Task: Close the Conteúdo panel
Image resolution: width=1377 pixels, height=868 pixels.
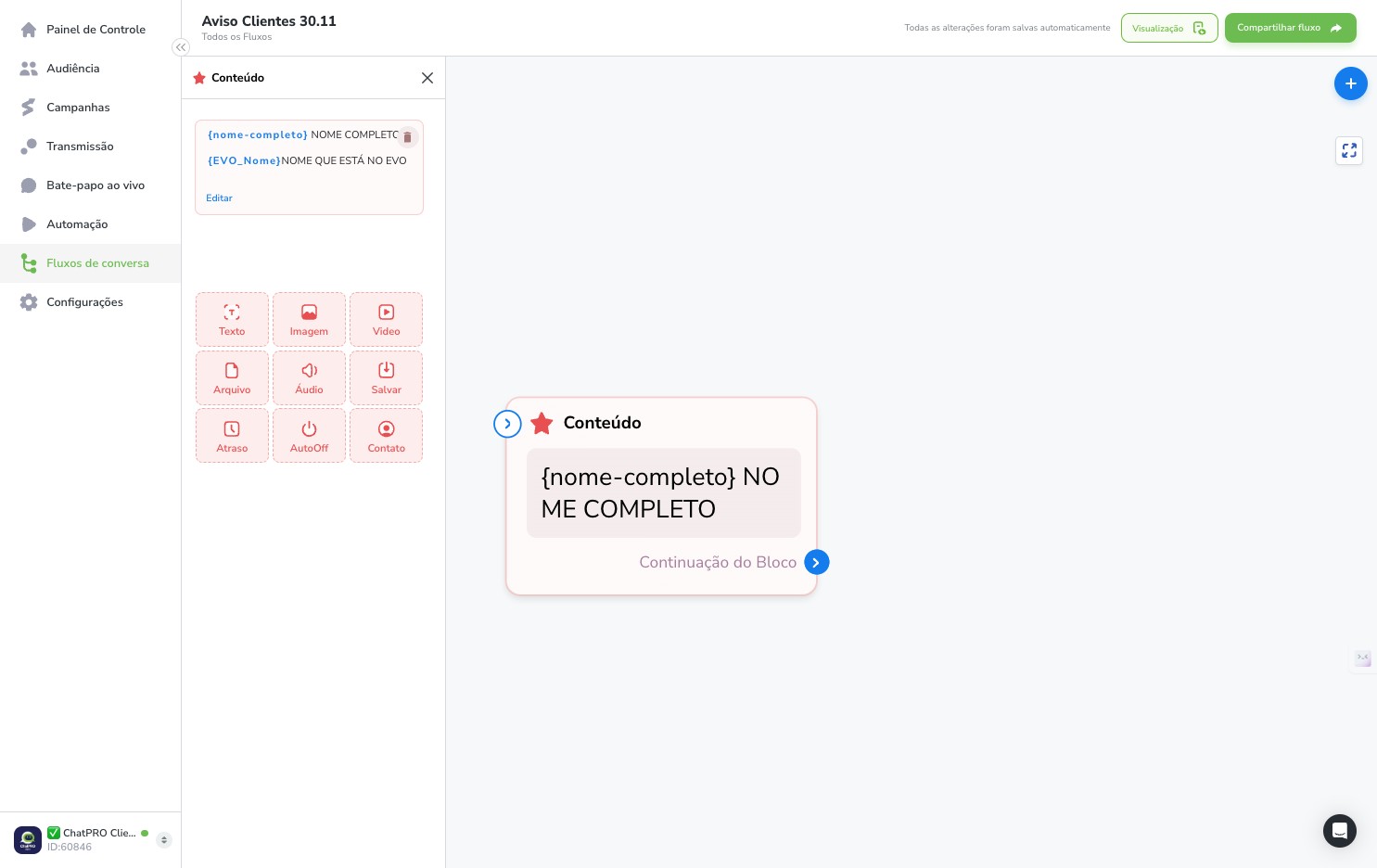Action: click(x=427, y=78)
